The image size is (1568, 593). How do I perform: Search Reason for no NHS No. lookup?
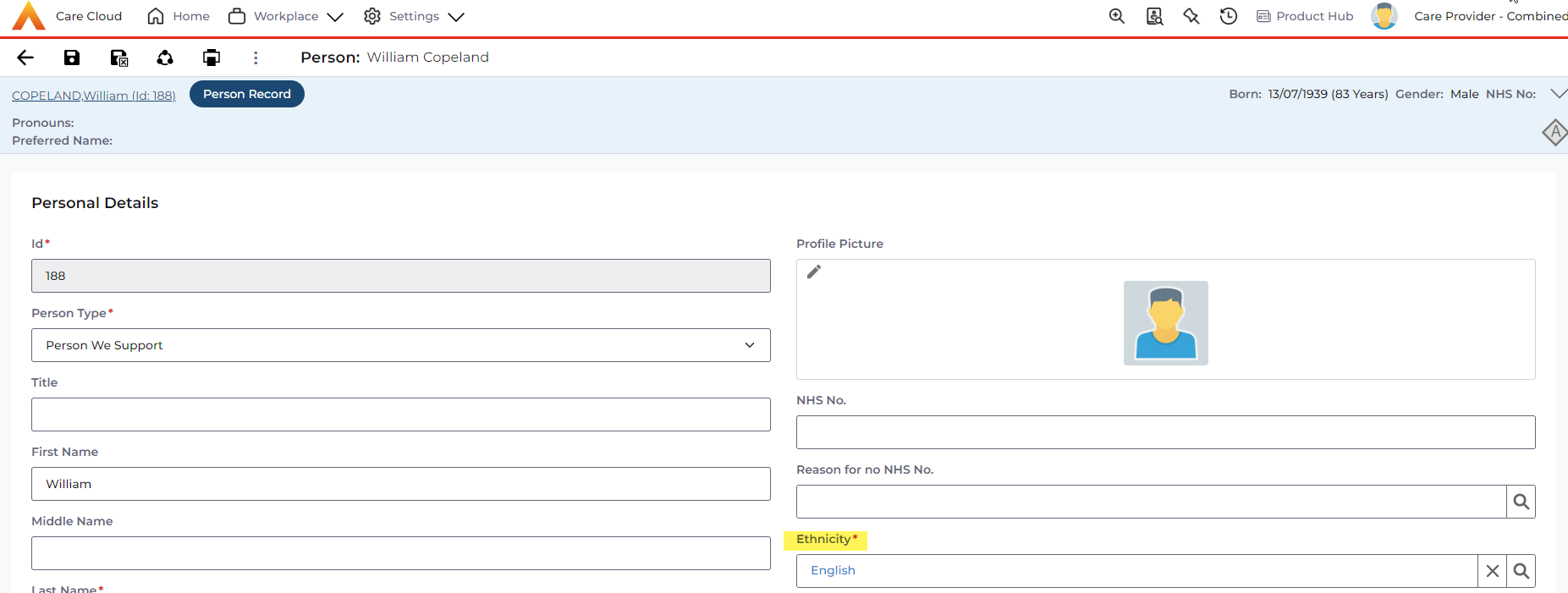(x=1521, y=502)
